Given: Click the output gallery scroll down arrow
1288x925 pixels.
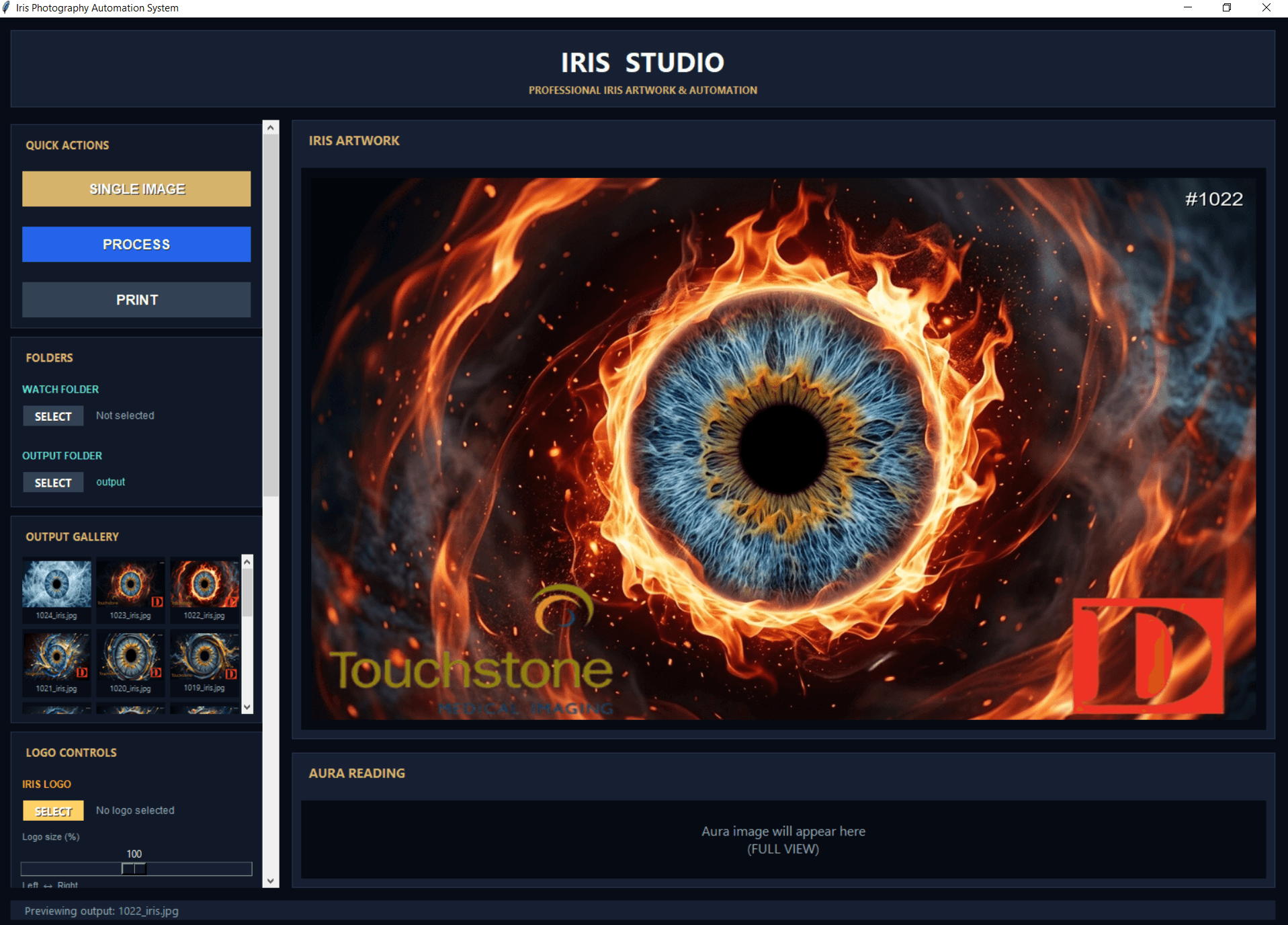Looking at the screenshot, I should click(x=247, y=707).
